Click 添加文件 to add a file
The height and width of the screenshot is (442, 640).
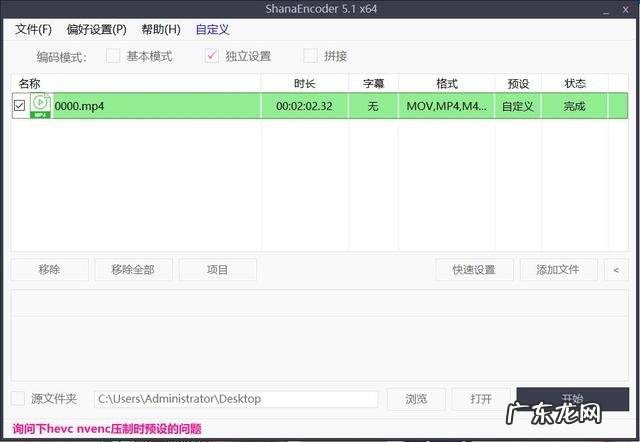point(558,270)
